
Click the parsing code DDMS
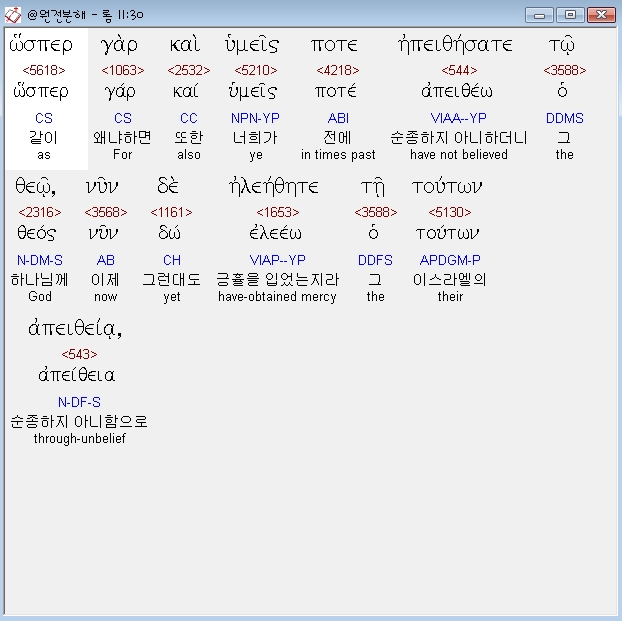564,118
